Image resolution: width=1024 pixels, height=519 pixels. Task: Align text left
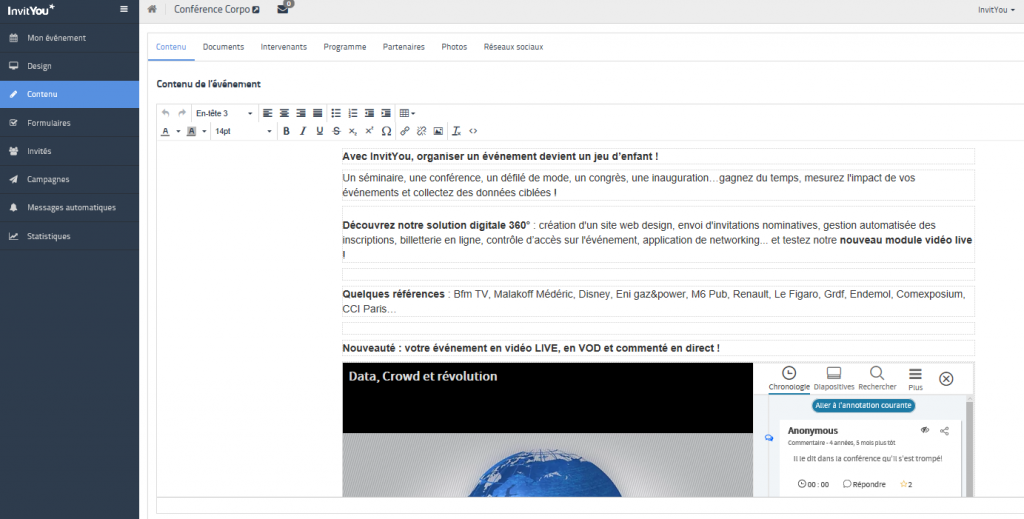267,113
